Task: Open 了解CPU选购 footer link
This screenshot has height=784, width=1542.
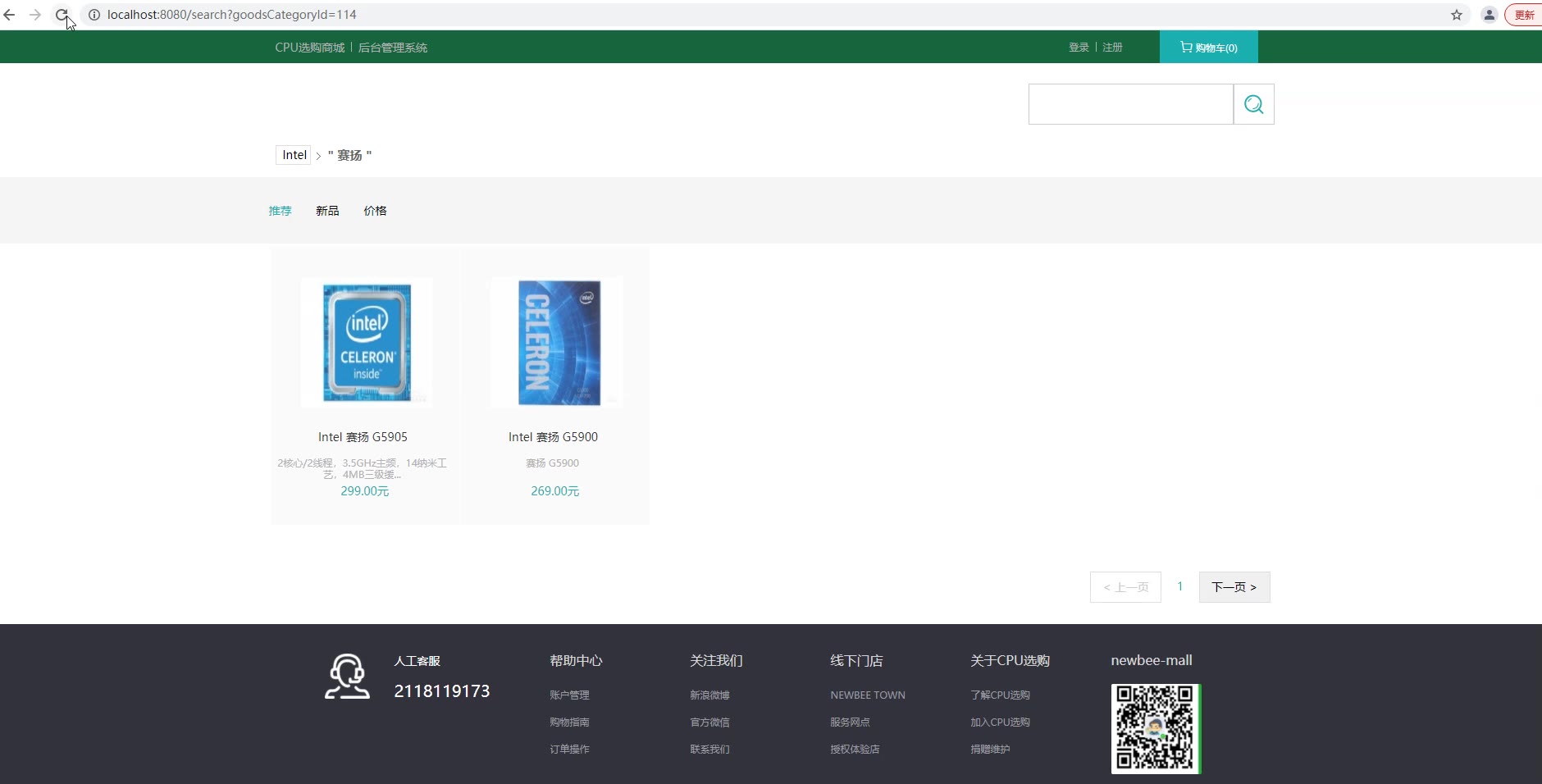Action: [1000, 695]
